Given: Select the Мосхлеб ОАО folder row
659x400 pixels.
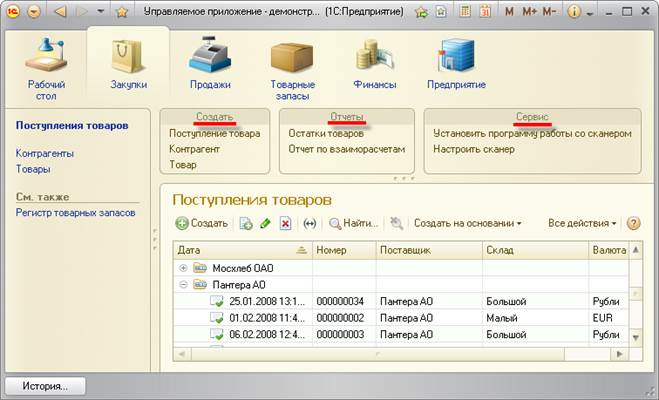Looking at the screenshot, I should click(x=401, y=268).
